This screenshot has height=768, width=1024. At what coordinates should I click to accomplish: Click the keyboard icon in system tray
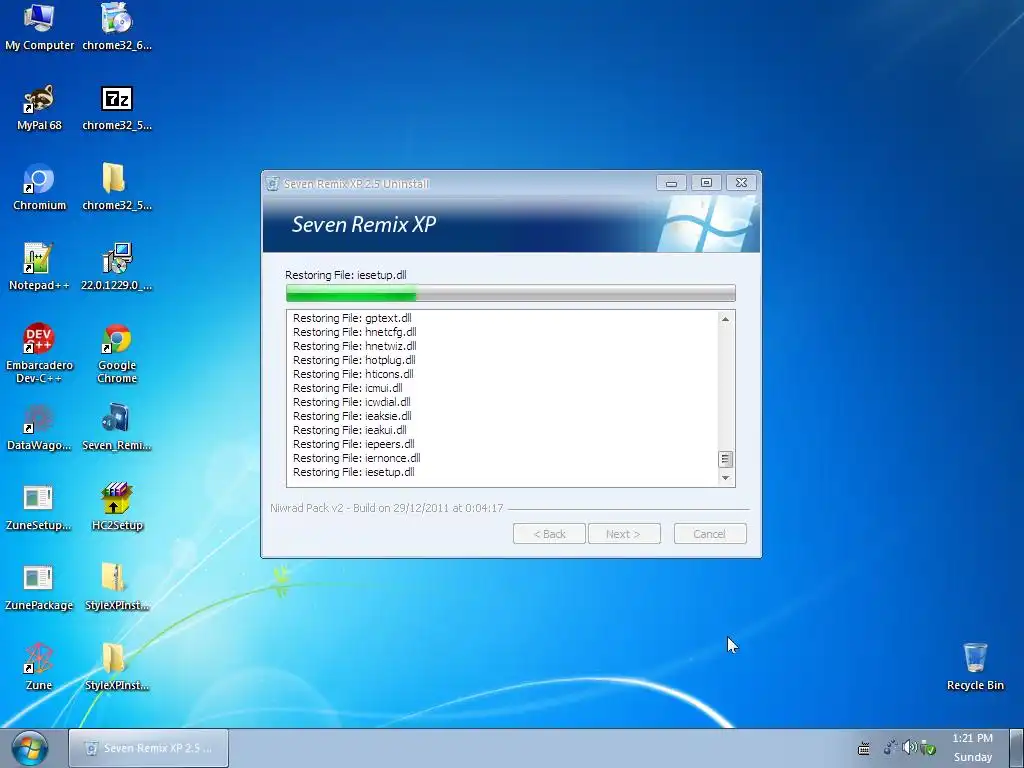pyautogui.click(x=864, y=748)
